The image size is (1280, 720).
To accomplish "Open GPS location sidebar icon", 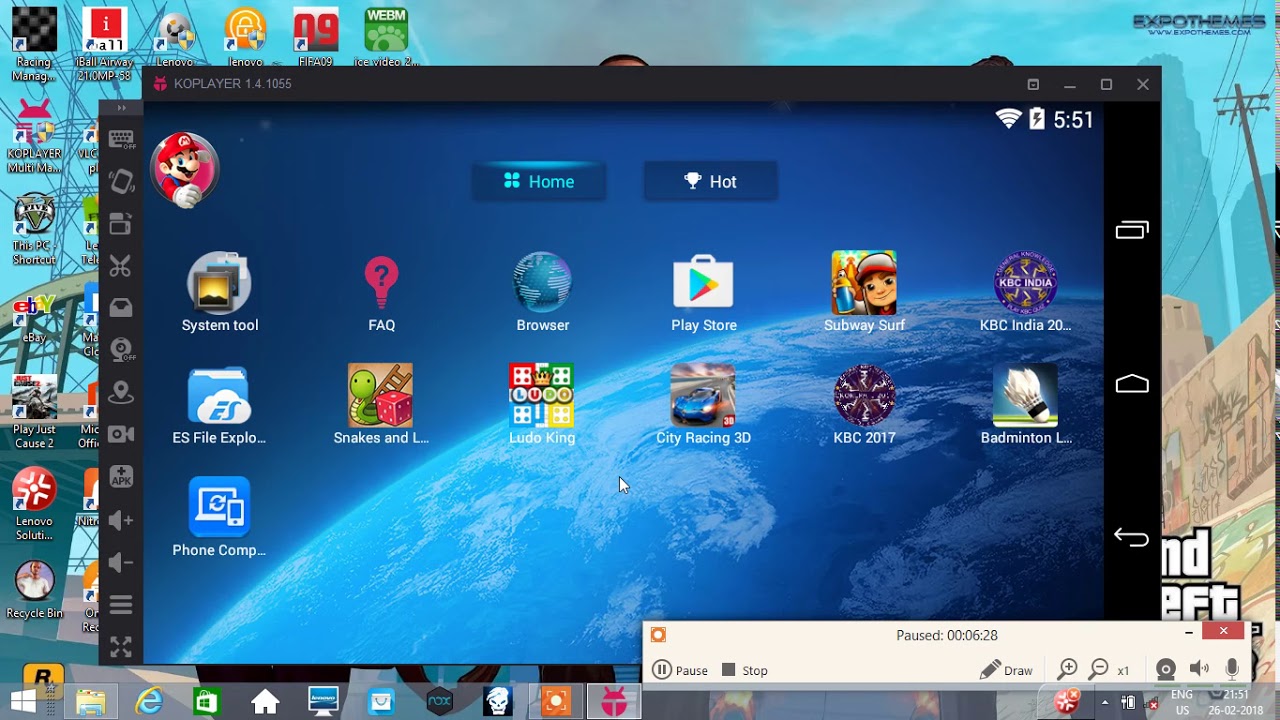I will 121,391.
